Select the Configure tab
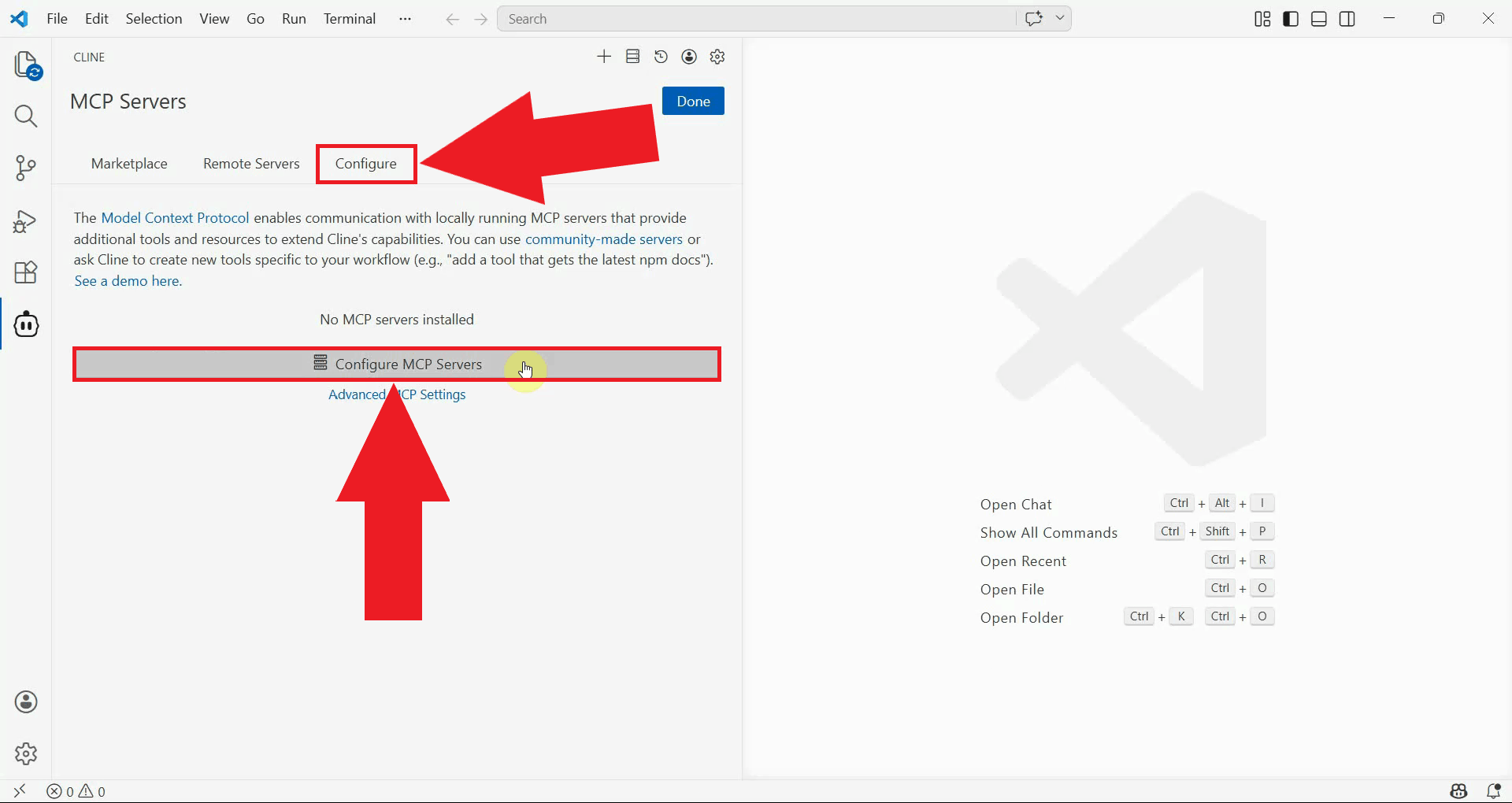The height and width of the screenshot is (803, 1512). 366,164
